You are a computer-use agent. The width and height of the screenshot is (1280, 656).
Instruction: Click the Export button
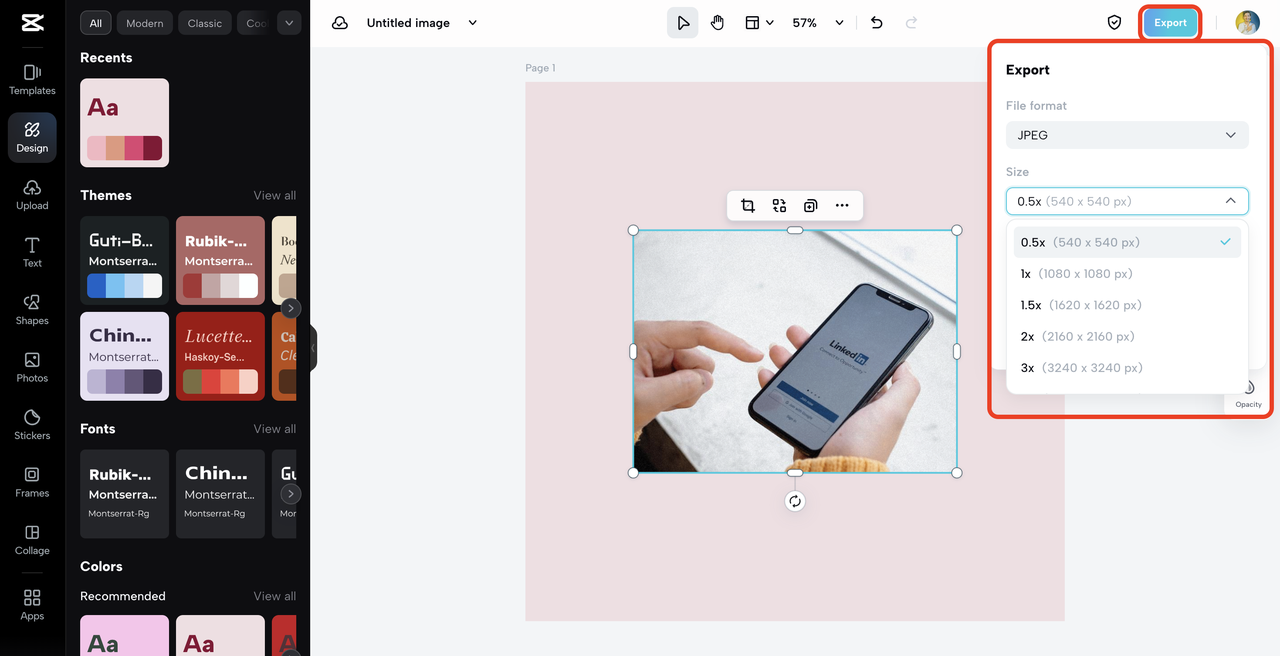pos(1170,23)
